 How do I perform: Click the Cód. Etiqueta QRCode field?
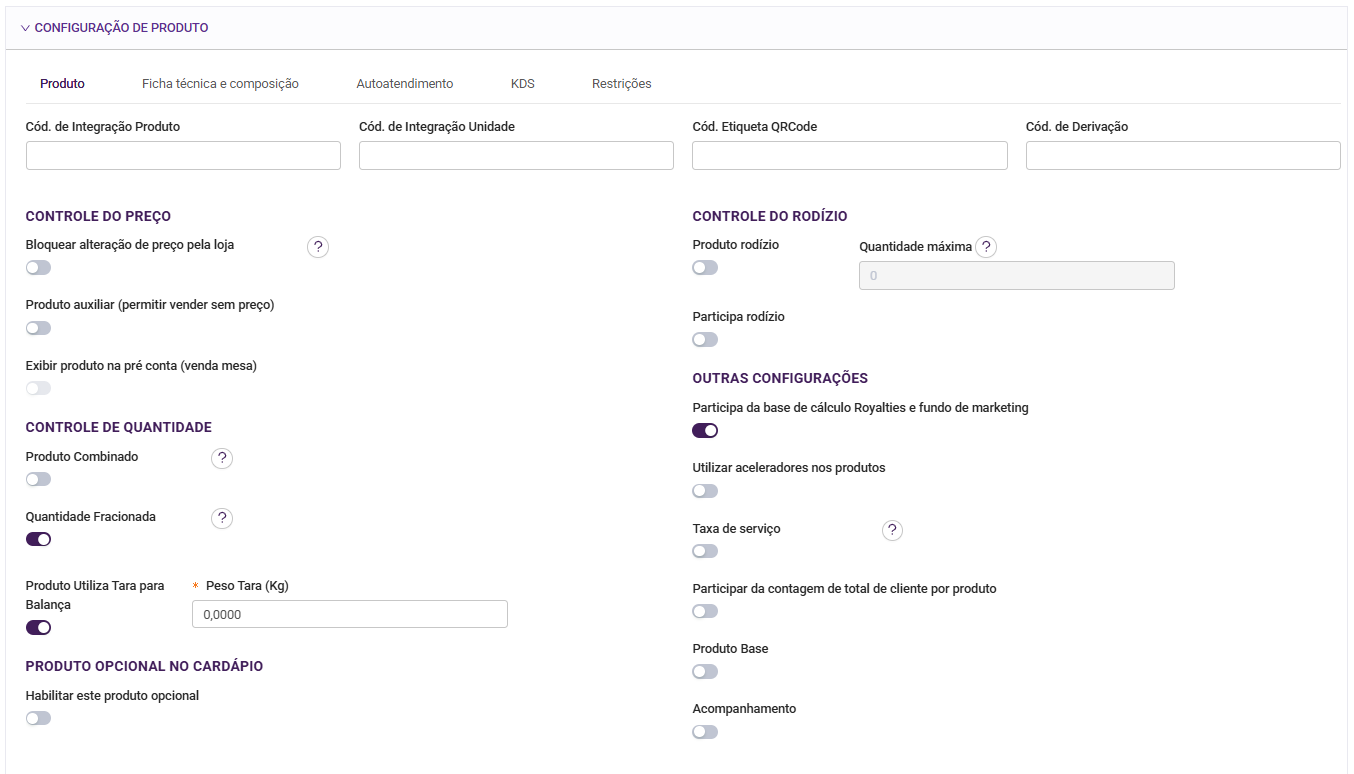tap(850, 156)
